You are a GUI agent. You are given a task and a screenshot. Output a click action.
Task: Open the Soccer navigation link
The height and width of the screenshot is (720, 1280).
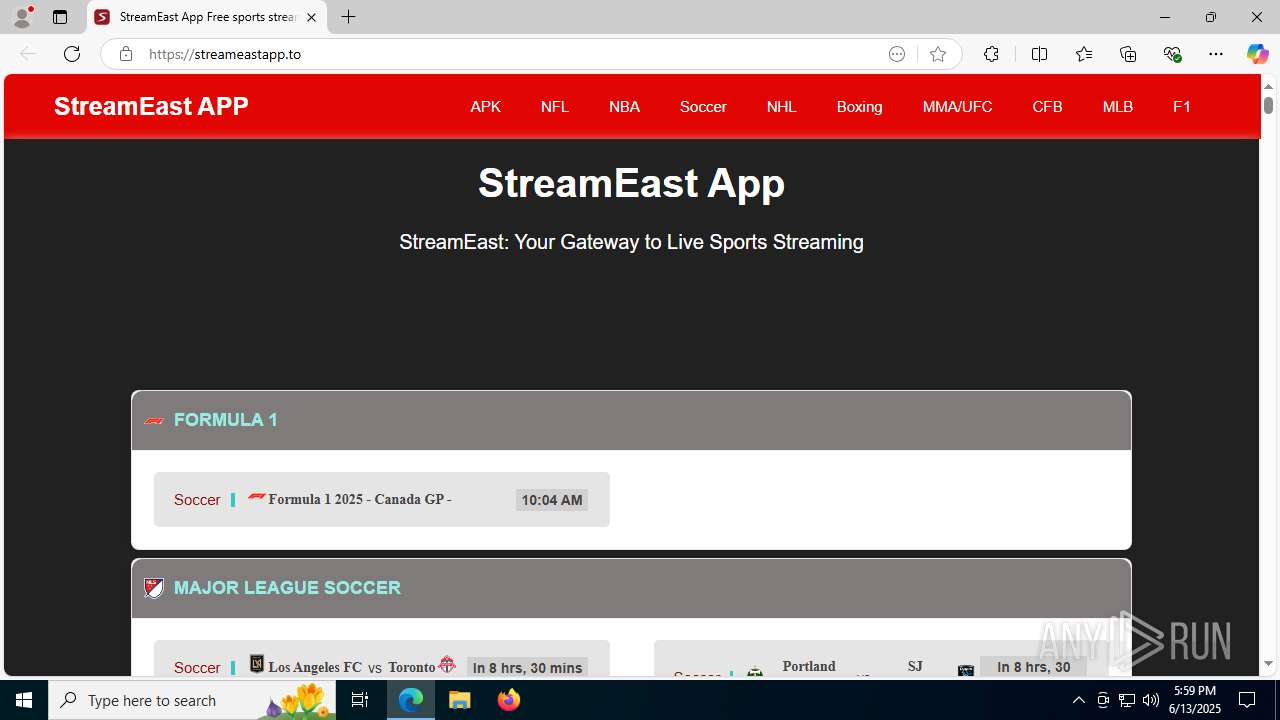click(x=703, y=106)
